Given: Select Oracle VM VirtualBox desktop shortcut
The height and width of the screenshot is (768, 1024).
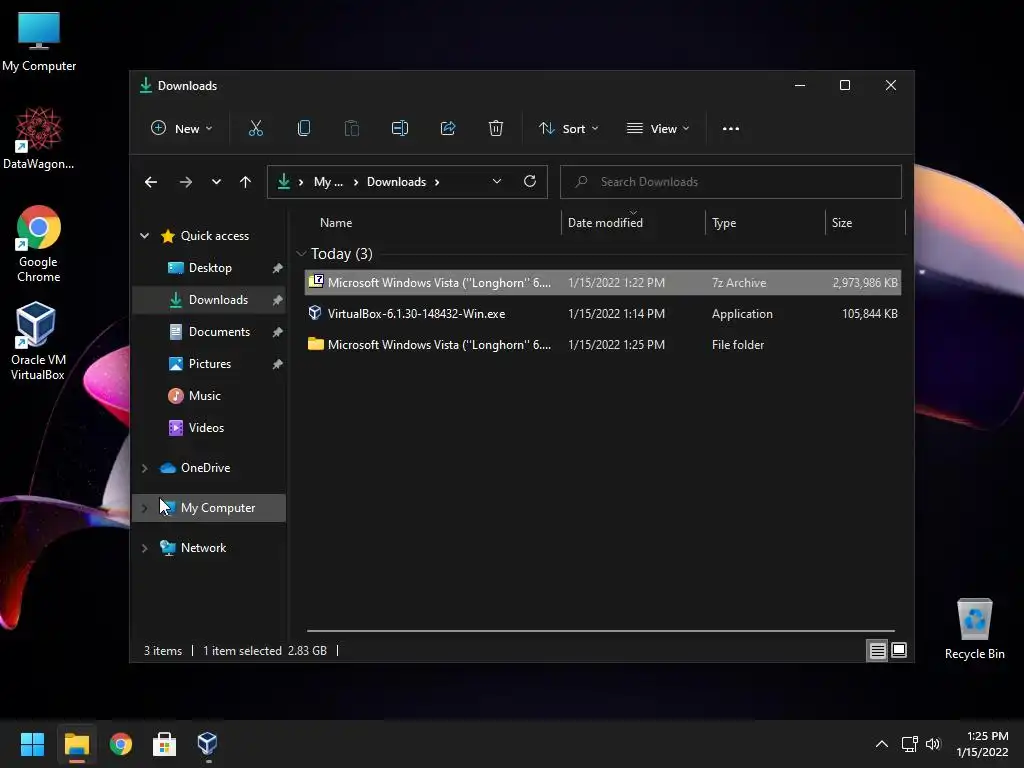Looking at the screenshot, I should (x=37, y=342).
